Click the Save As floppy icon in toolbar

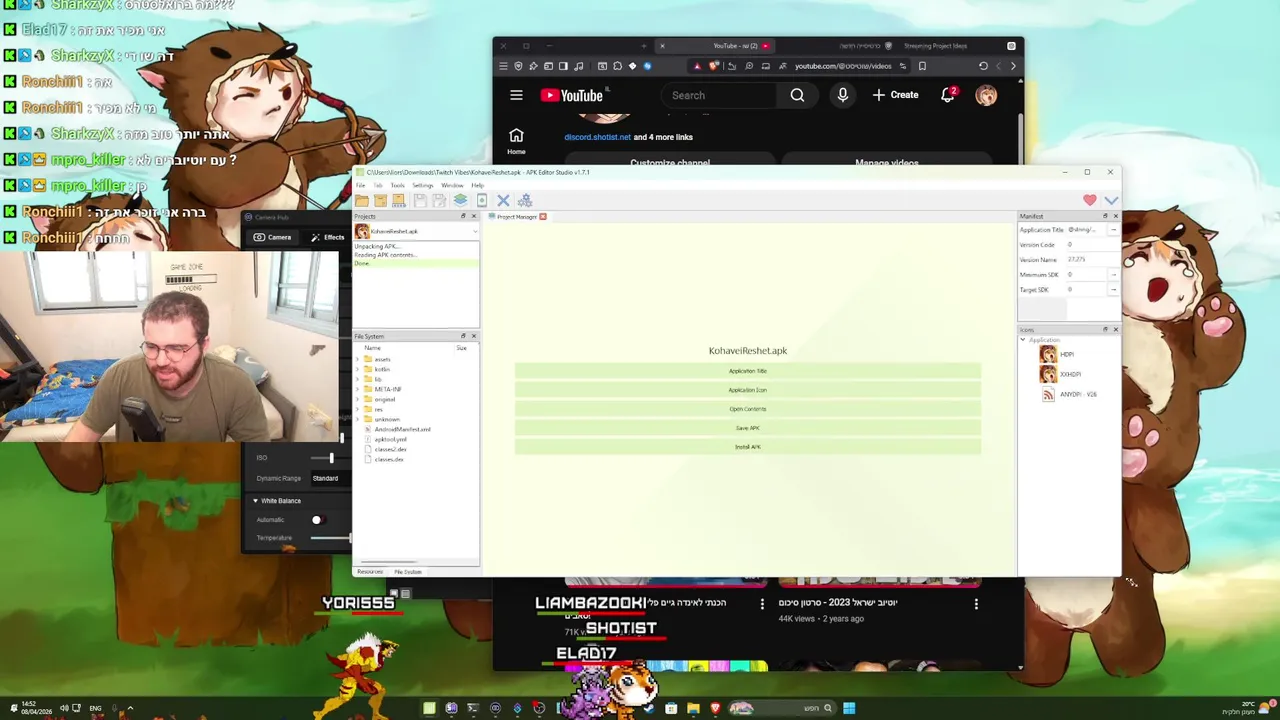click(x=439, y=200)
